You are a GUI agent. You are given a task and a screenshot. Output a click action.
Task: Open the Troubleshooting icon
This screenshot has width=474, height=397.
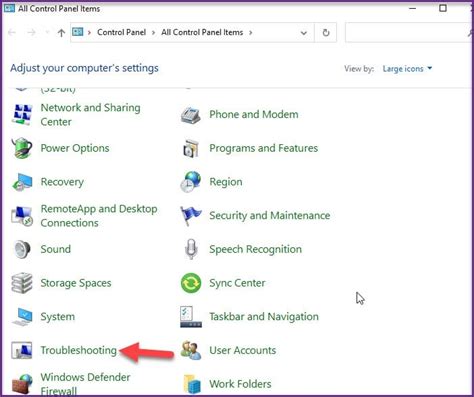pyautogui.click(x=22, y=350)
